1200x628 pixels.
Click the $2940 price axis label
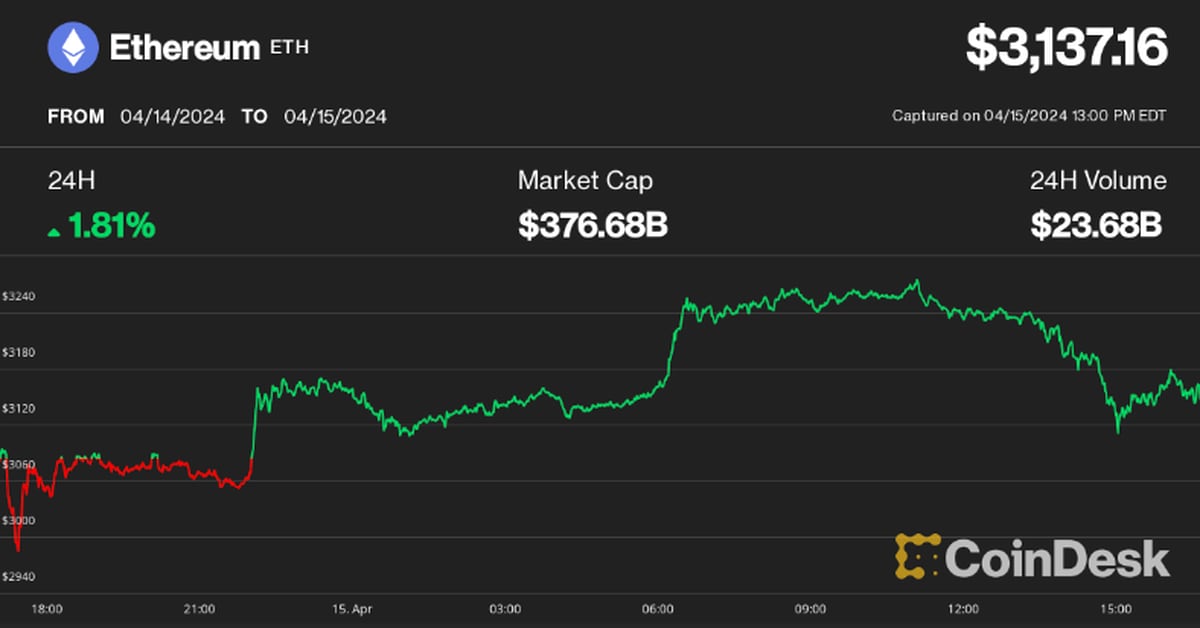click(18, 577)
